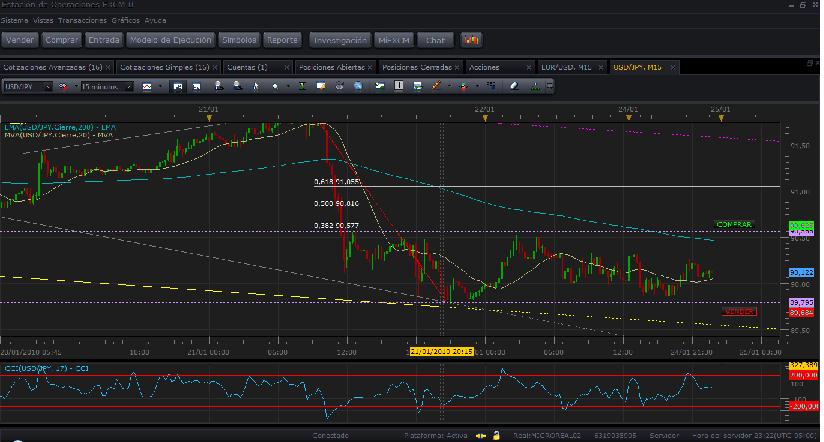
Task: Click the COMPRAR line label on chart
Action: 733,224
